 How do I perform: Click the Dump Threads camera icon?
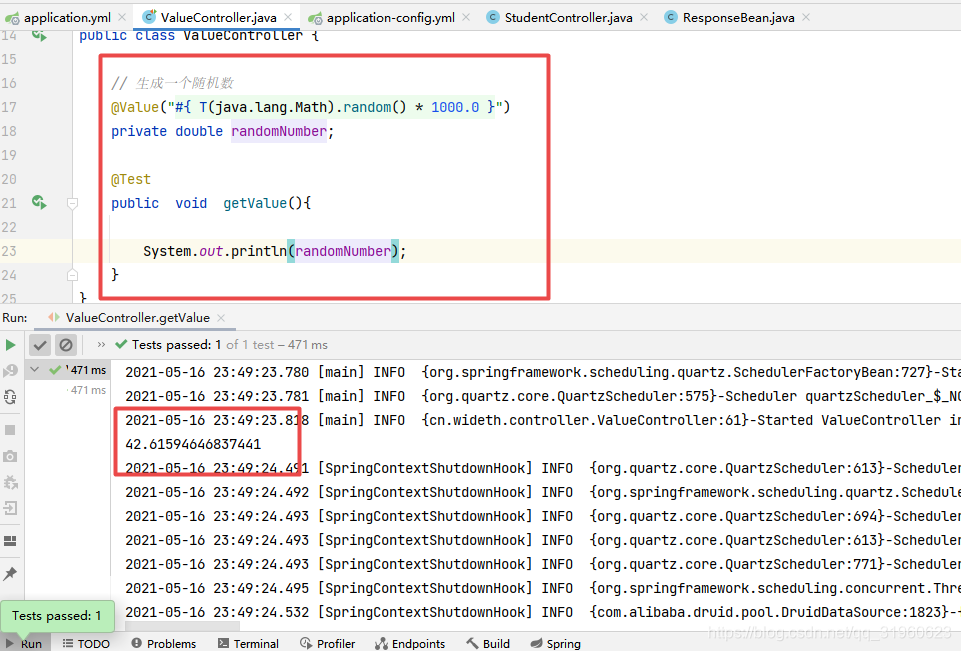point(10,456)
